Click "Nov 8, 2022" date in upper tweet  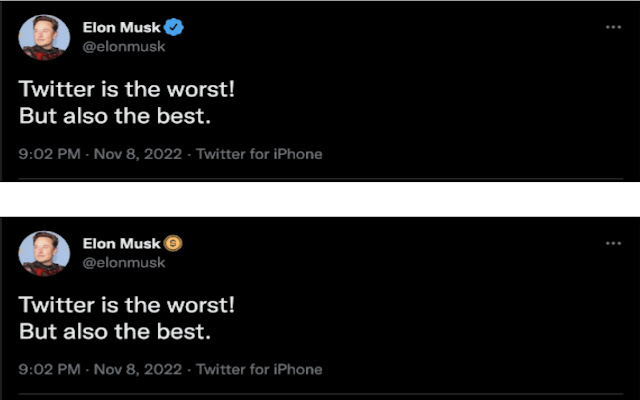tap(138, 154)
